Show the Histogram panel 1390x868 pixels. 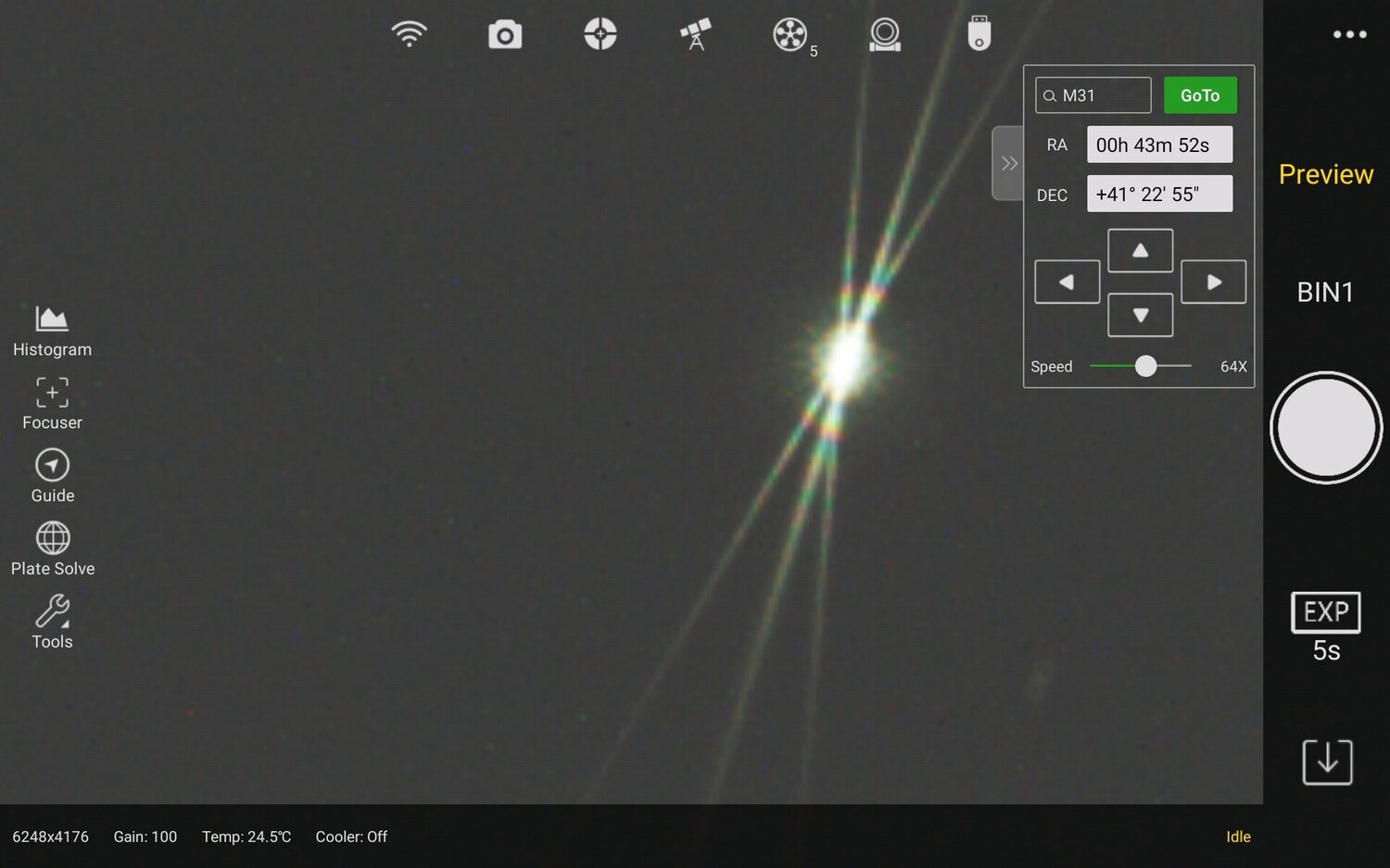(52, 330)
